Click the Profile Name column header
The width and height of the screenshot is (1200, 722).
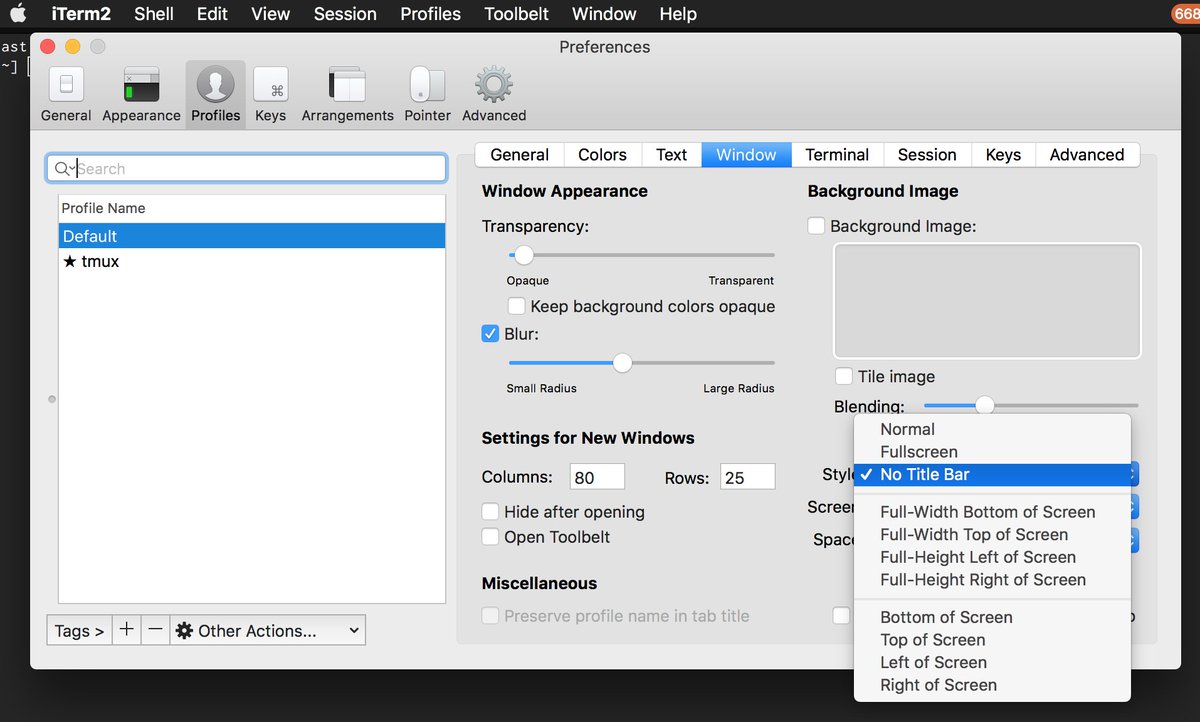click(x=252, y=208)
